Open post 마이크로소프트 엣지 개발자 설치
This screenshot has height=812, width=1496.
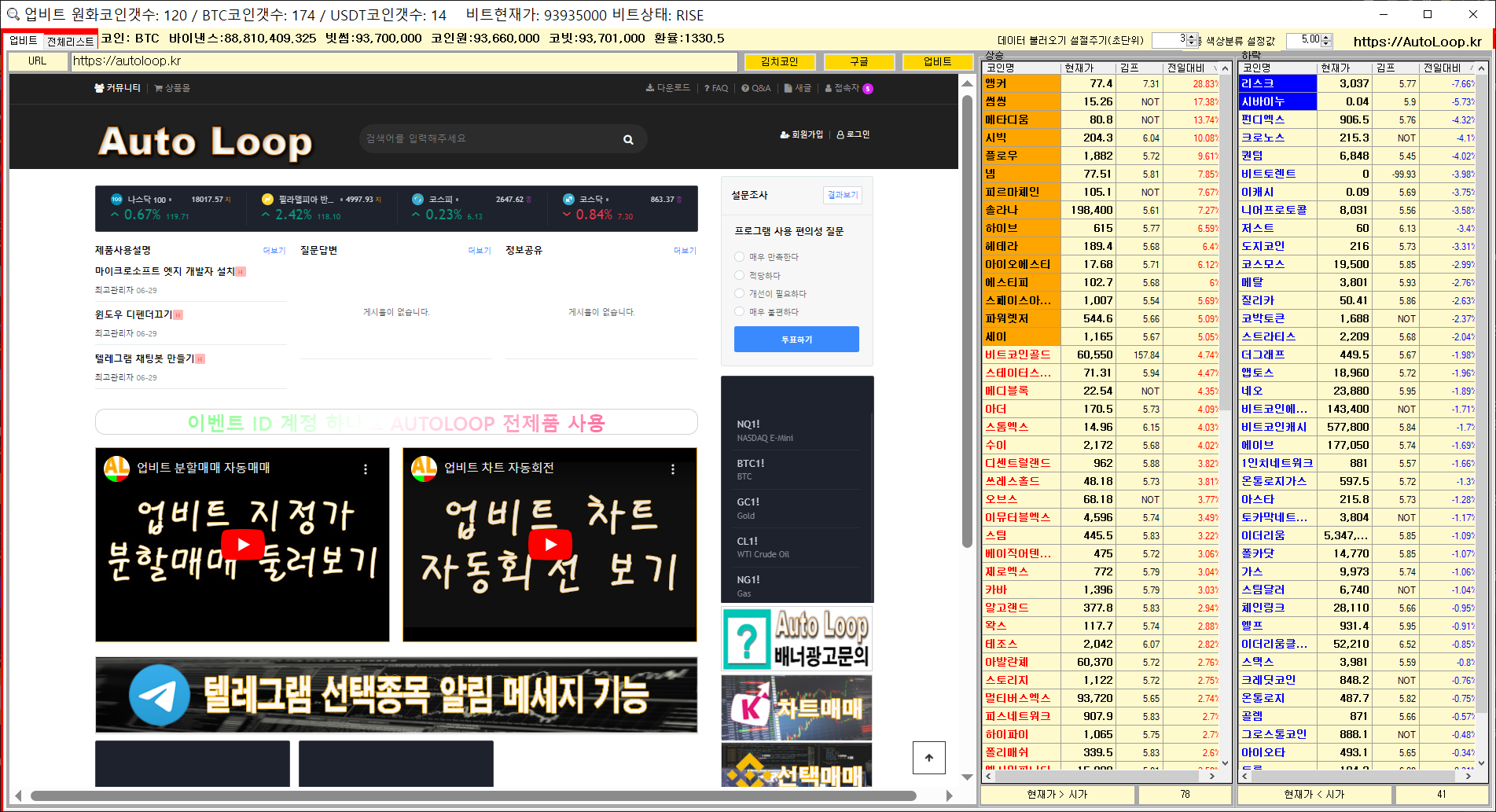click(165, 271)
